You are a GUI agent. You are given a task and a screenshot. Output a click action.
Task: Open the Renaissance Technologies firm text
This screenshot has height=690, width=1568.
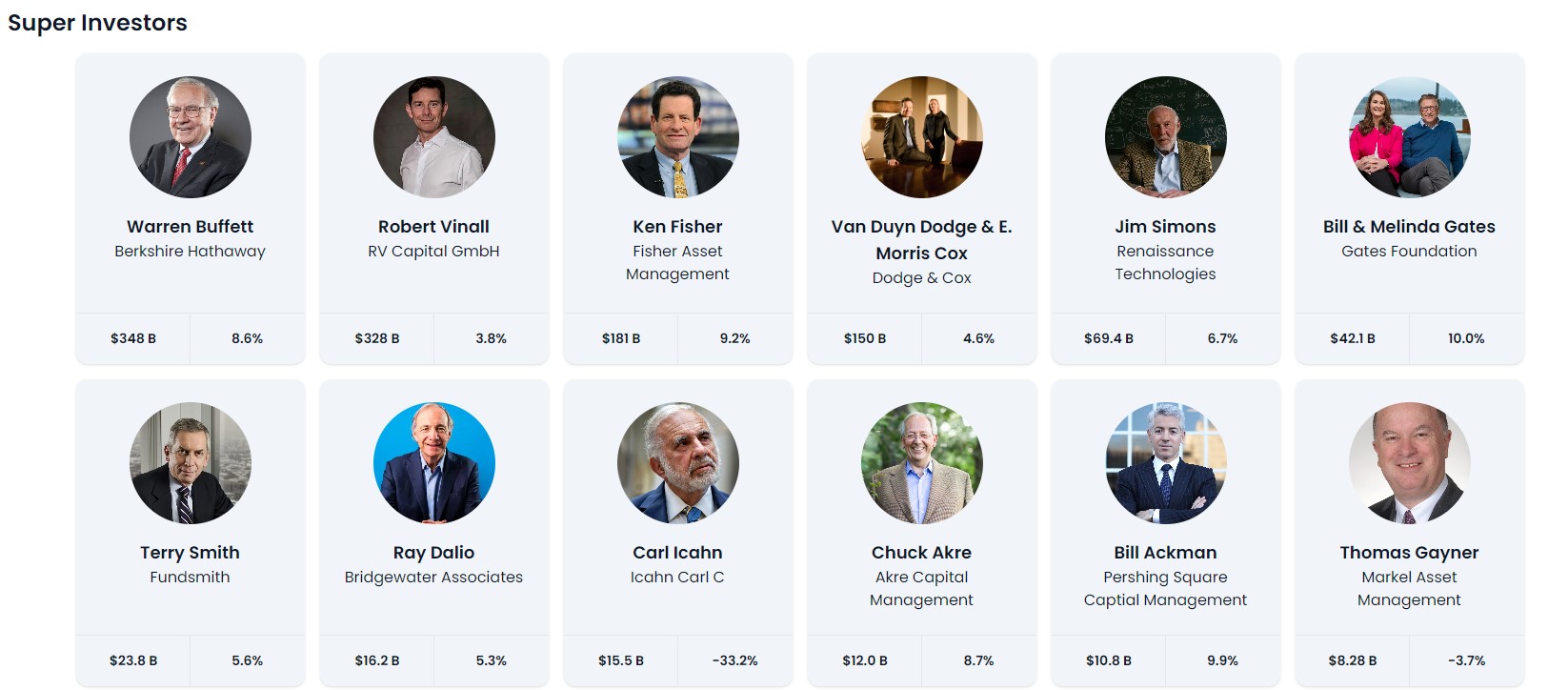[x=1165, y=263]
